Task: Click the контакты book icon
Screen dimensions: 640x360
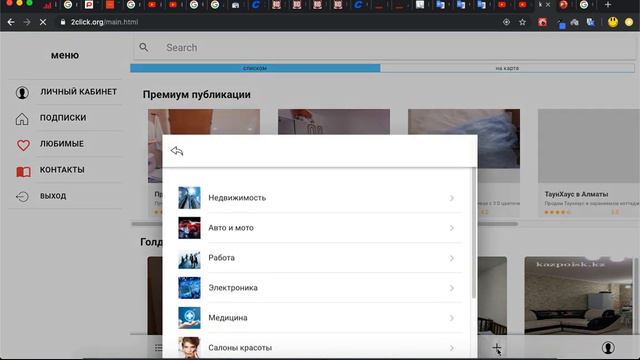Action: tap(23, 171)
